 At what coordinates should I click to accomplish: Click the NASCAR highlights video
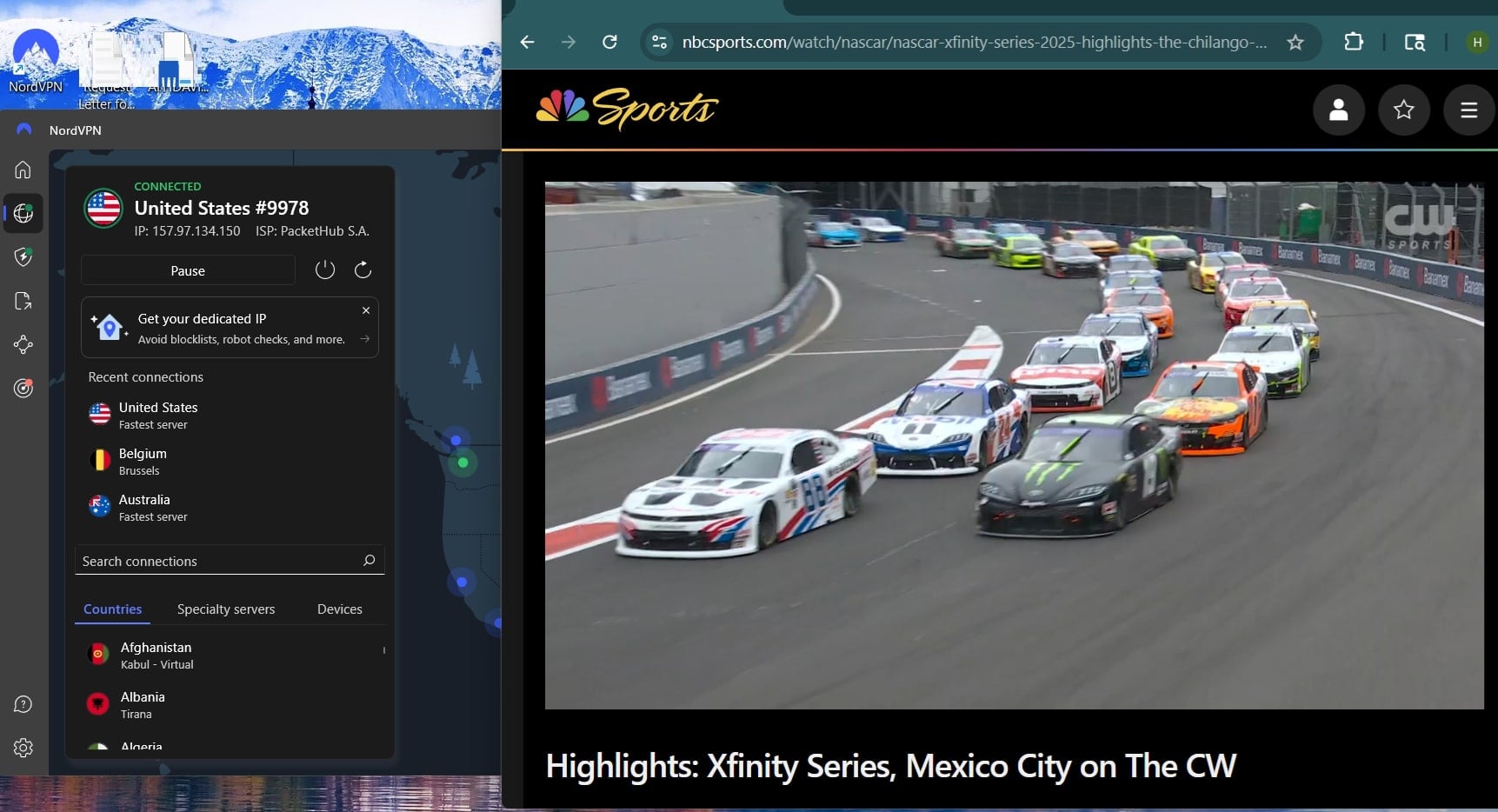tap(1014, 445)
